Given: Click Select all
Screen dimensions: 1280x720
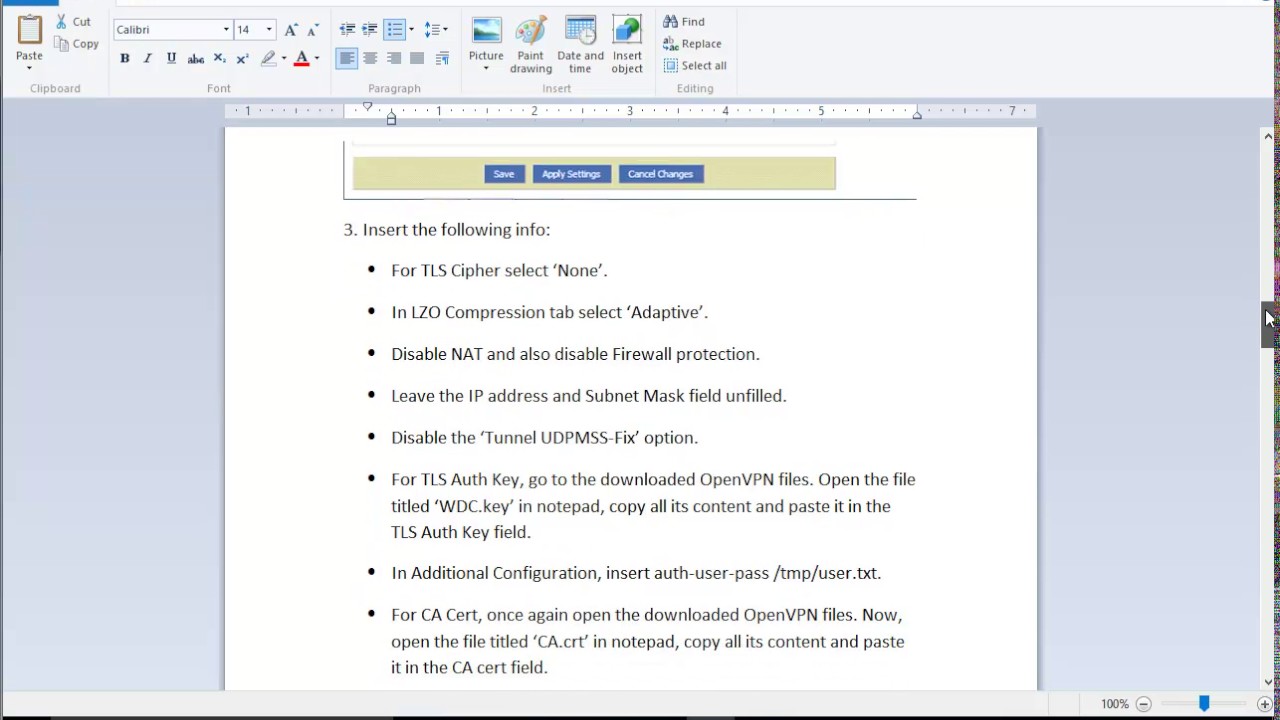Looking at the screenshot, I should tap(695, 66).
